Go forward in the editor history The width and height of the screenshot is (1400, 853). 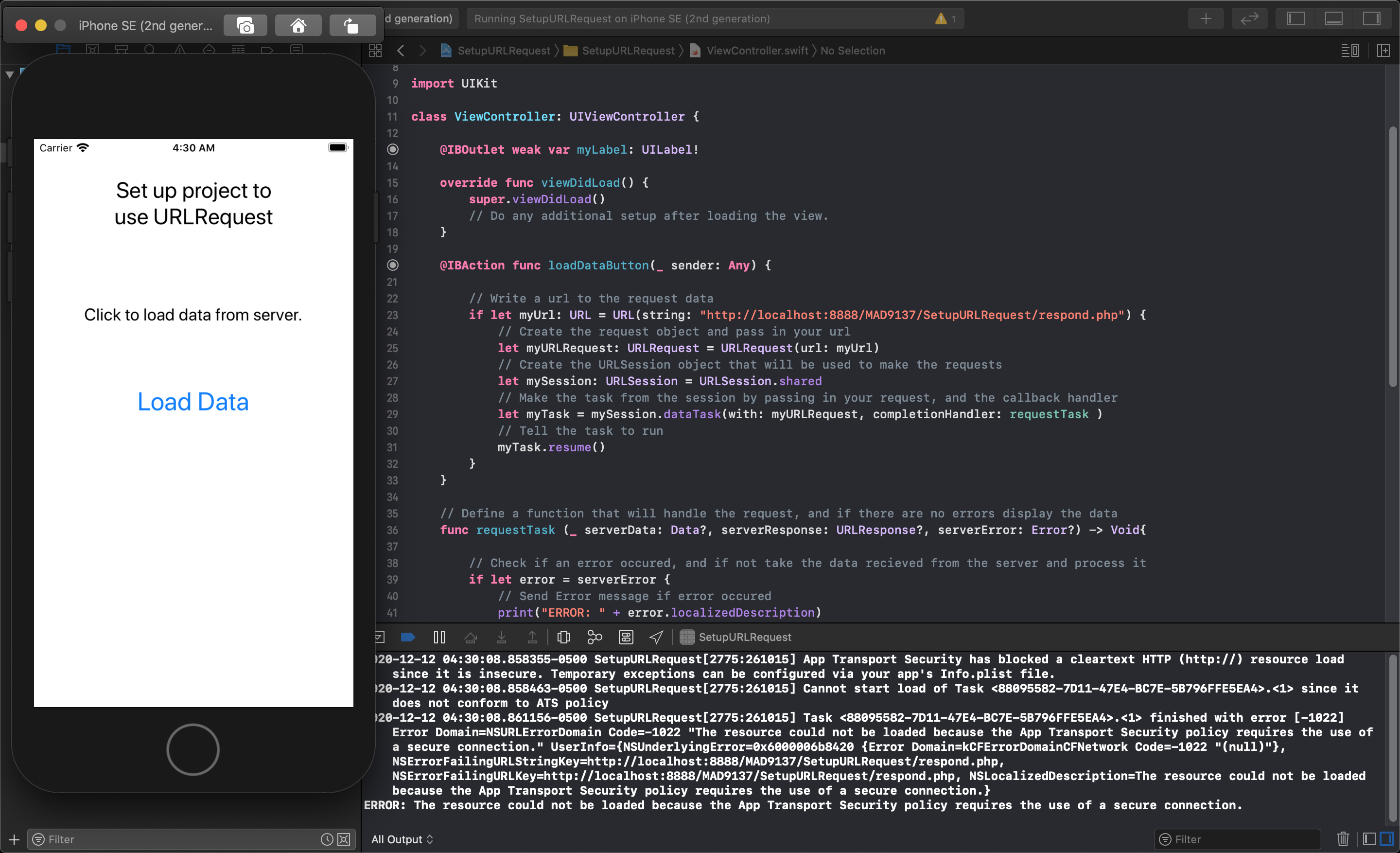[x=422, y=51]
